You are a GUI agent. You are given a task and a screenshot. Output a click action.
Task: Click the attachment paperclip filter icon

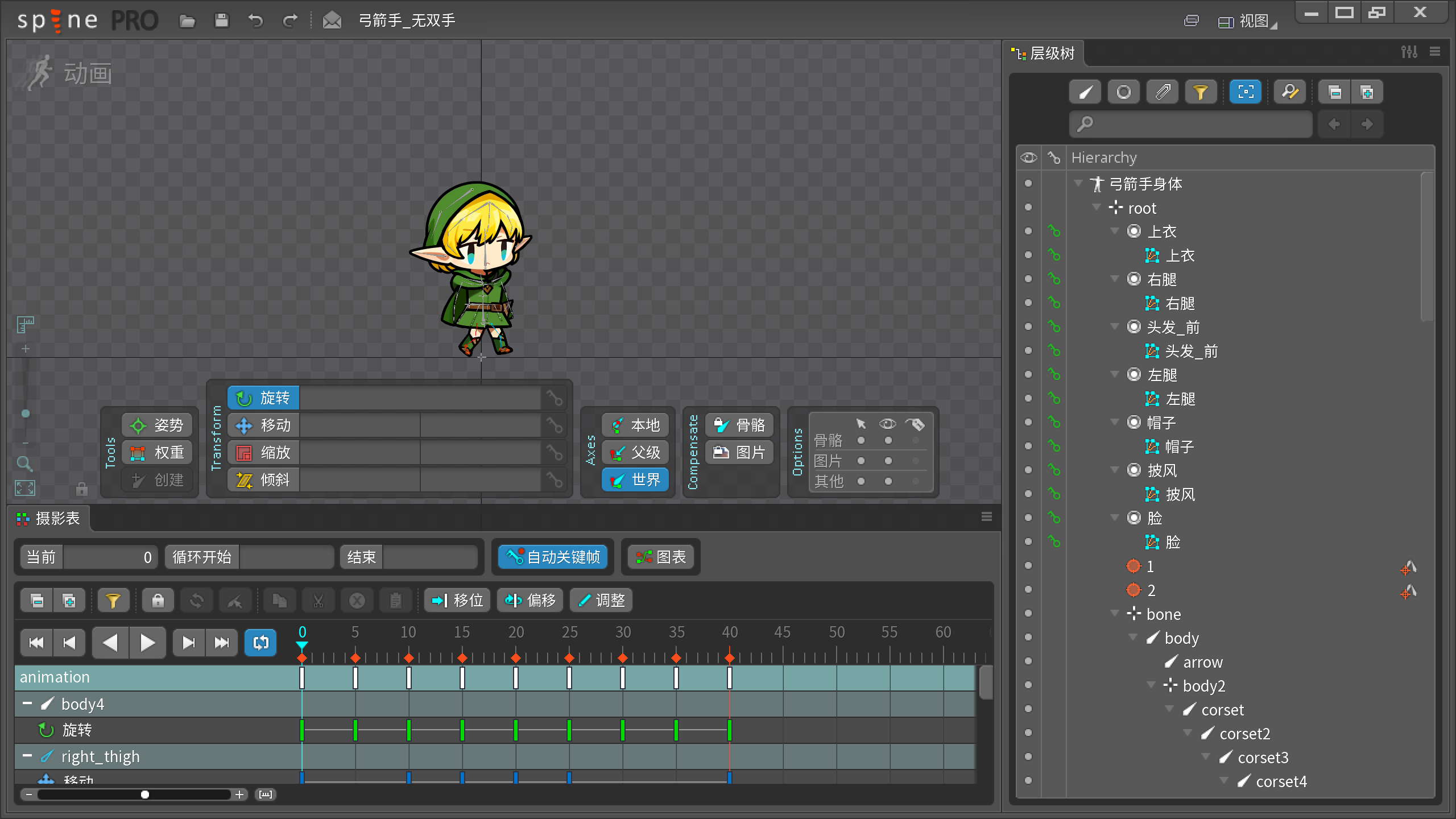[x=1163, y=92]
